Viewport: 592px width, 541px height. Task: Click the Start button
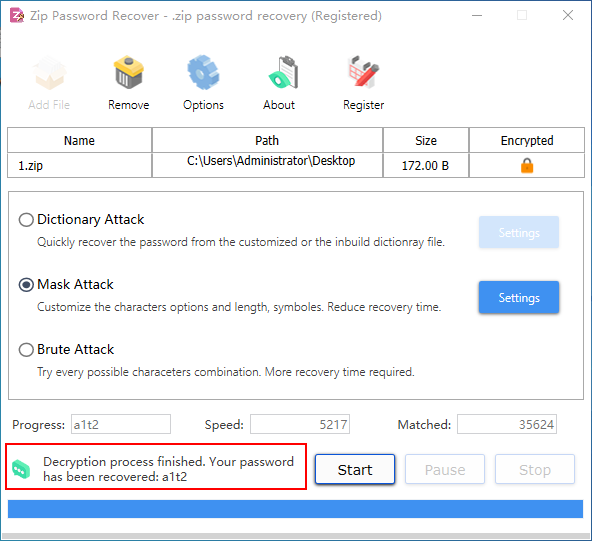click(355, 469)
